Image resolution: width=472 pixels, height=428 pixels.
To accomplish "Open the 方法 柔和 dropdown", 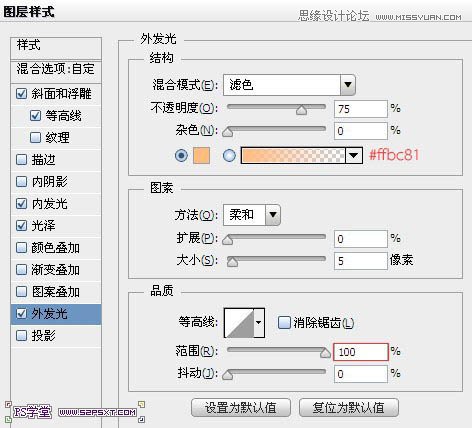I will (x=252, y=215).
